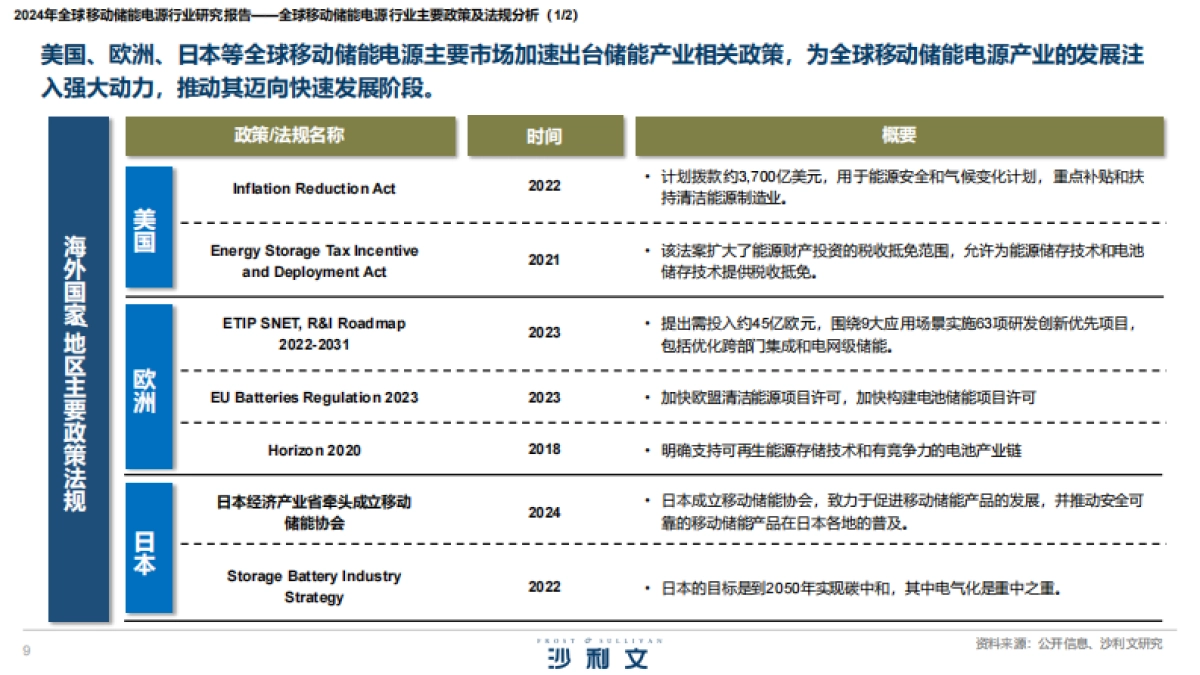Select the Inflation Reduction Act row
1200x675 pixels.
coord(314,189)
